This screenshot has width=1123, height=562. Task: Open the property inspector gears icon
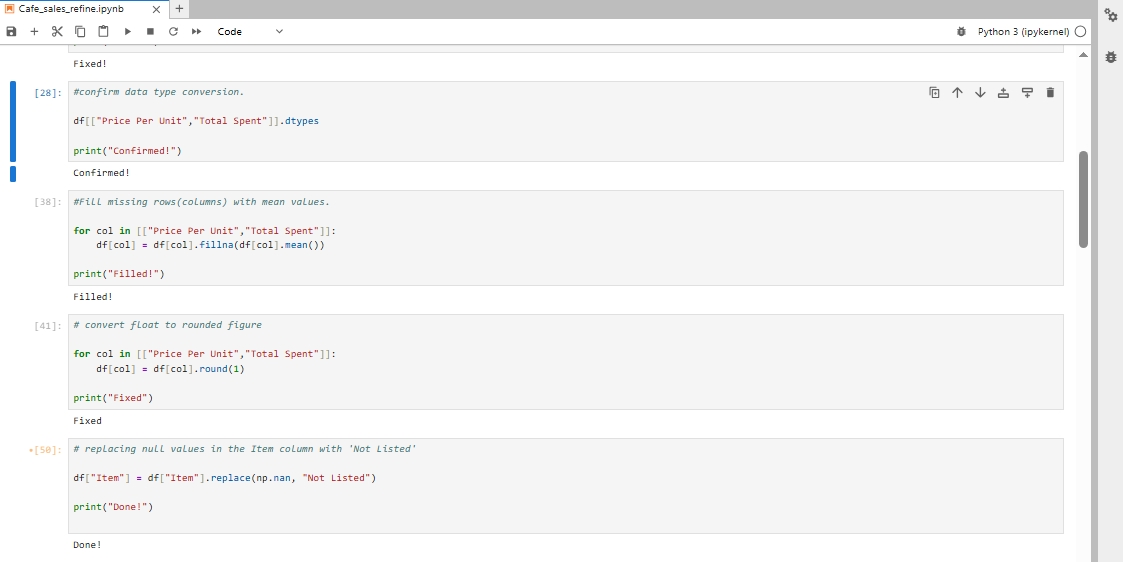pyautogui.click(x=1111, y=14)
